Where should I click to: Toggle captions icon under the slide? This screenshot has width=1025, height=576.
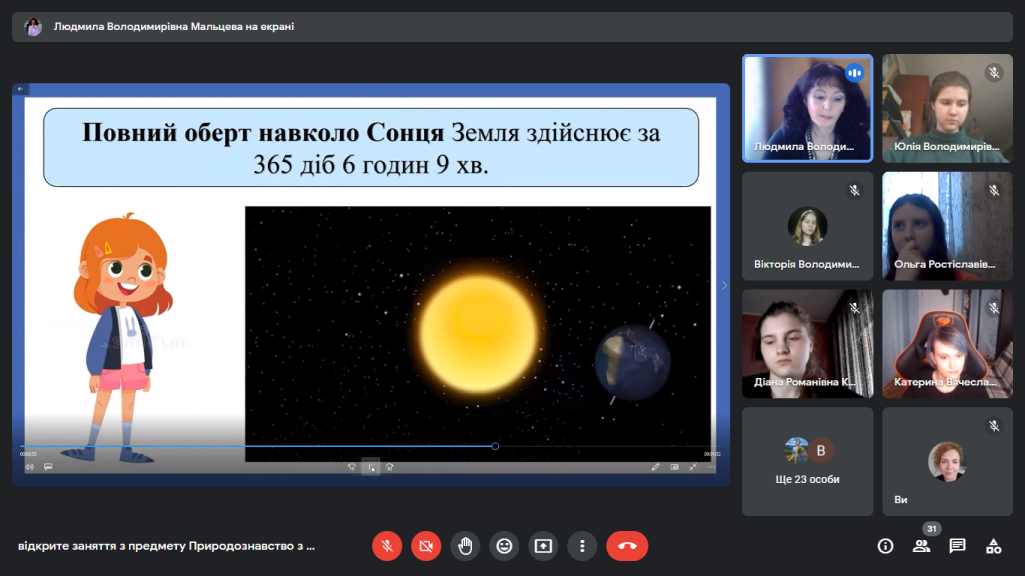click(x=48, y=467)
